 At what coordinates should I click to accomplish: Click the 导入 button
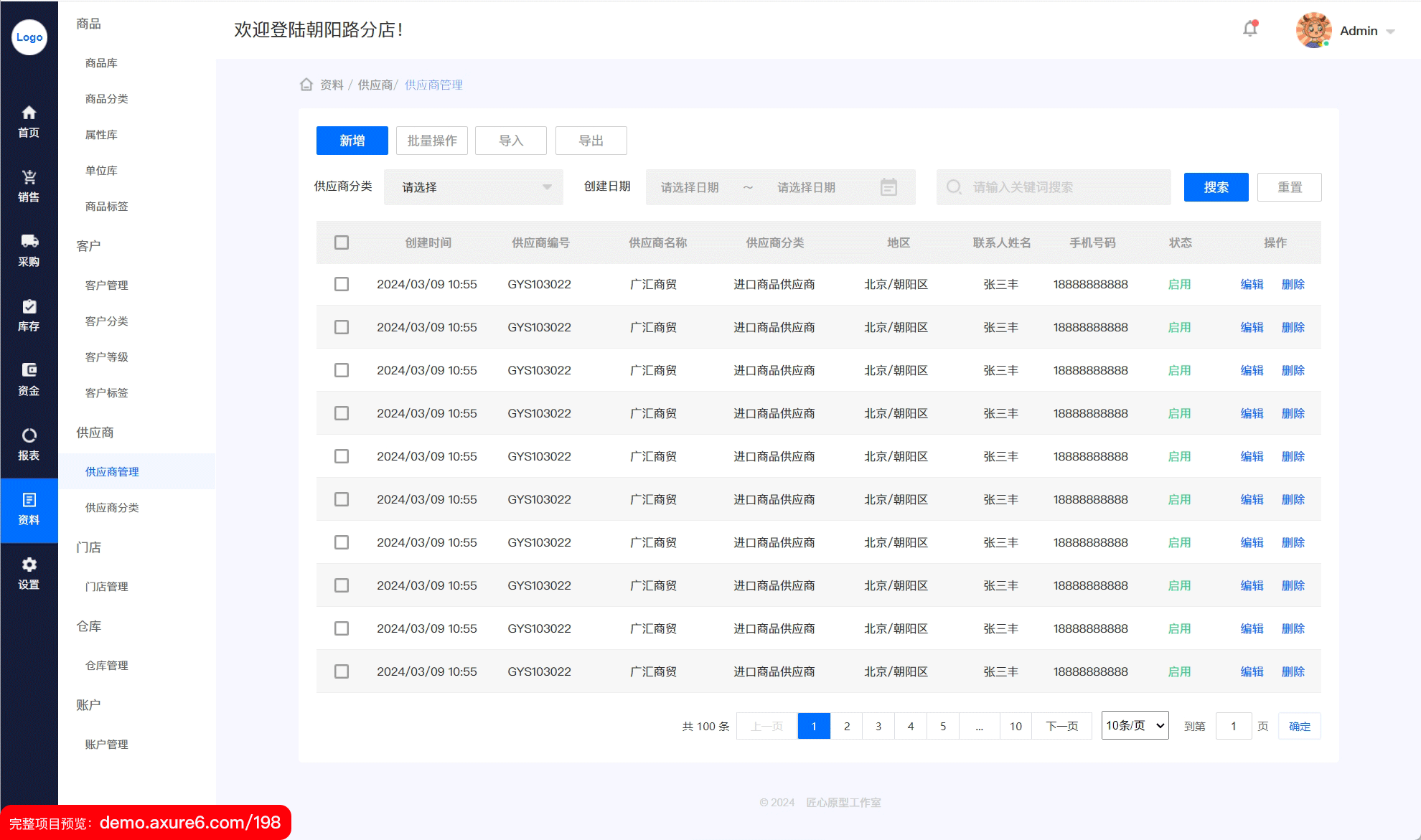(511, 141)
